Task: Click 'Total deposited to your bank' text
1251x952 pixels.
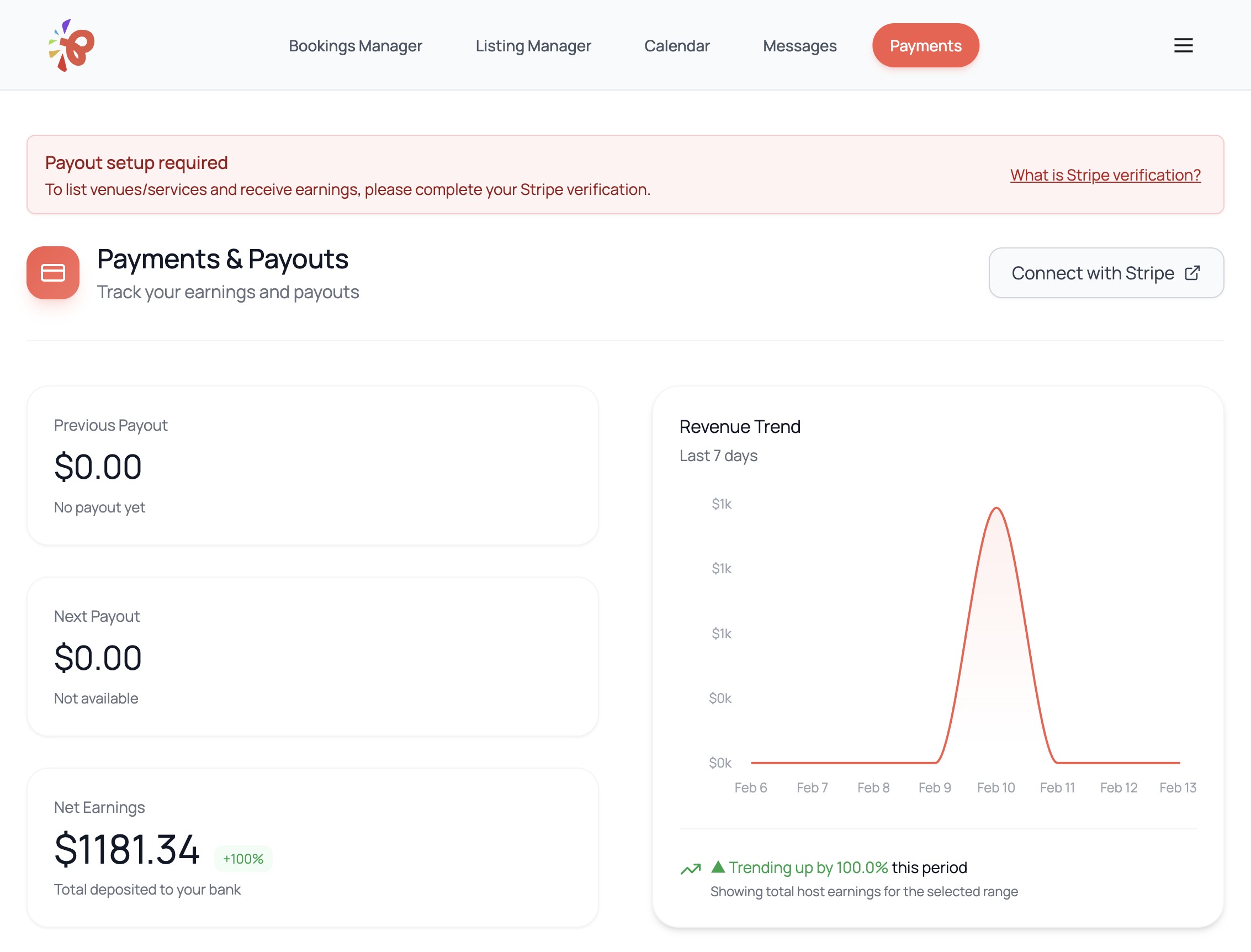Action: tap(147, 889)
